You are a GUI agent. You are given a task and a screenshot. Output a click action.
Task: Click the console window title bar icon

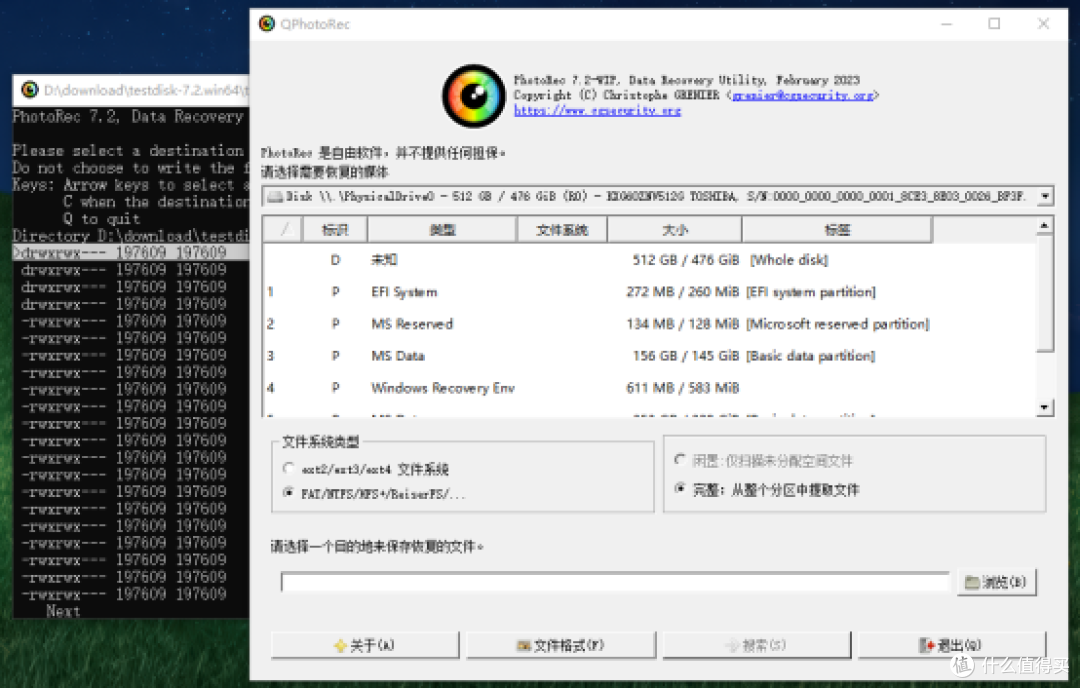point(30,90)
